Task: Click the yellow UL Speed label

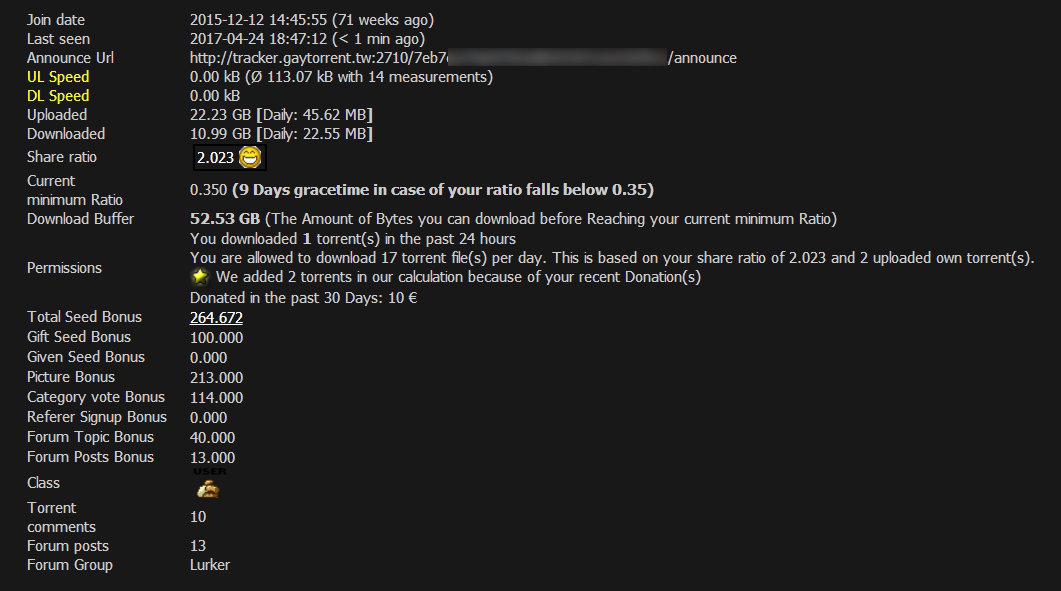Action: click(58, 77)
